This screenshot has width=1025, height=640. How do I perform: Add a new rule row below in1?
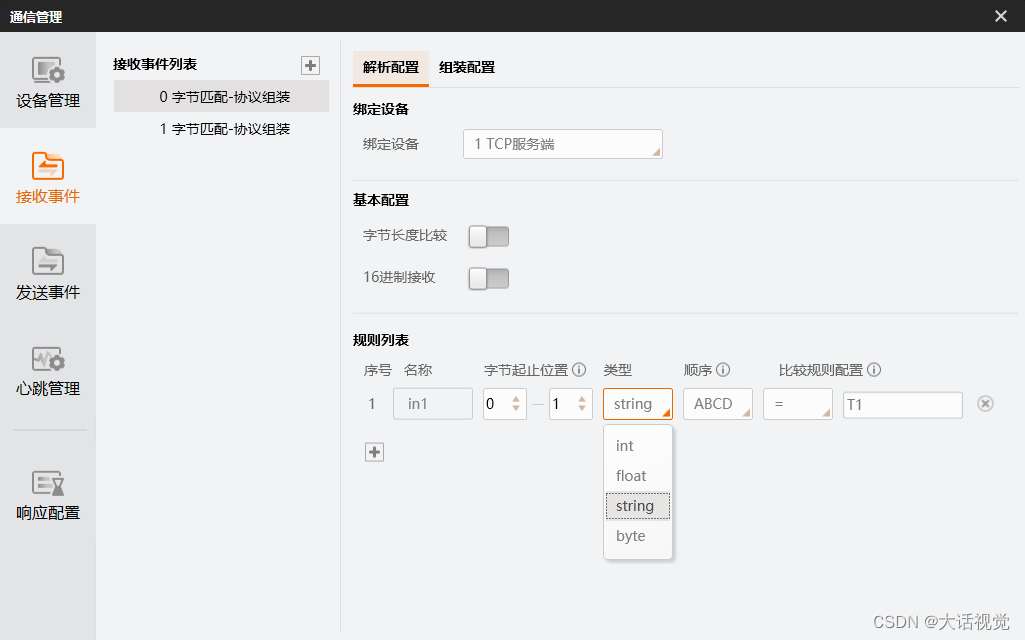point(375,452)
